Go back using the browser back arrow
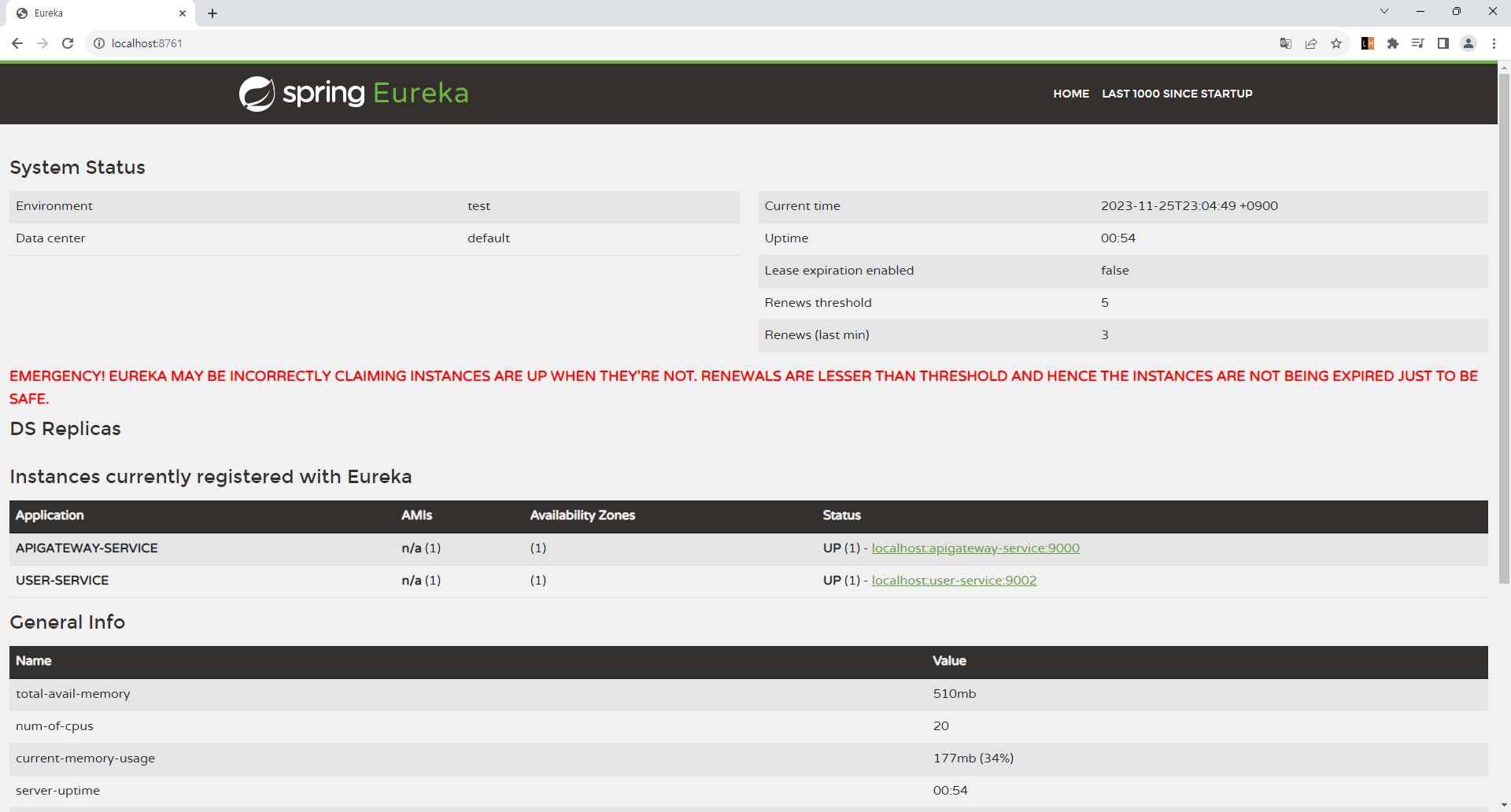The height and width of the screenshot is (812, 1511). (x=17, y=43)
